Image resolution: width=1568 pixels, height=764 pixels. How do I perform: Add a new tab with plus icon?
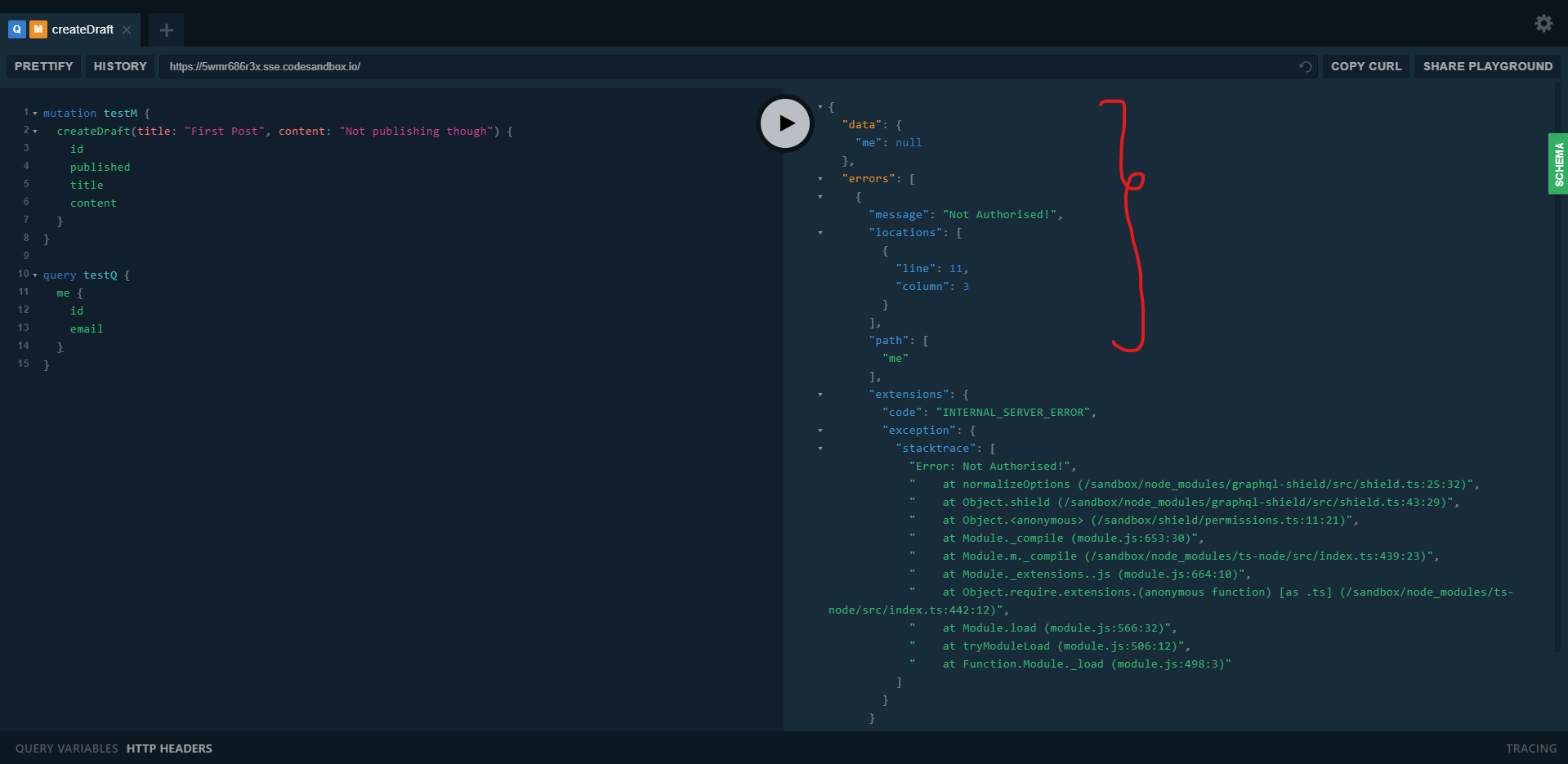click(x=167, y=30)
